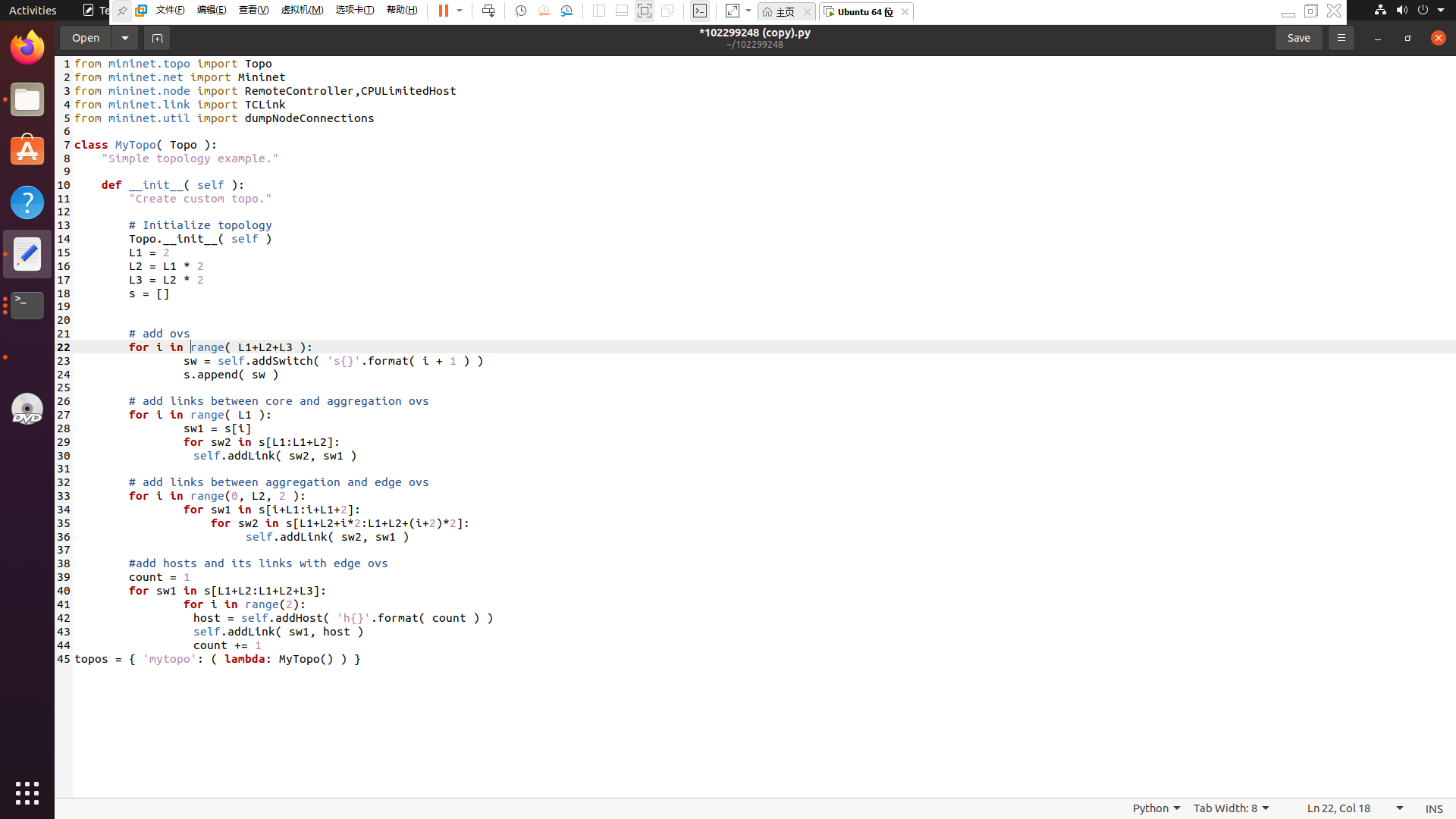Image resolution: width=1456 pixels, height=819 pixels.
Task: Change Tab Width setting
Action: tap(1231, 808)
